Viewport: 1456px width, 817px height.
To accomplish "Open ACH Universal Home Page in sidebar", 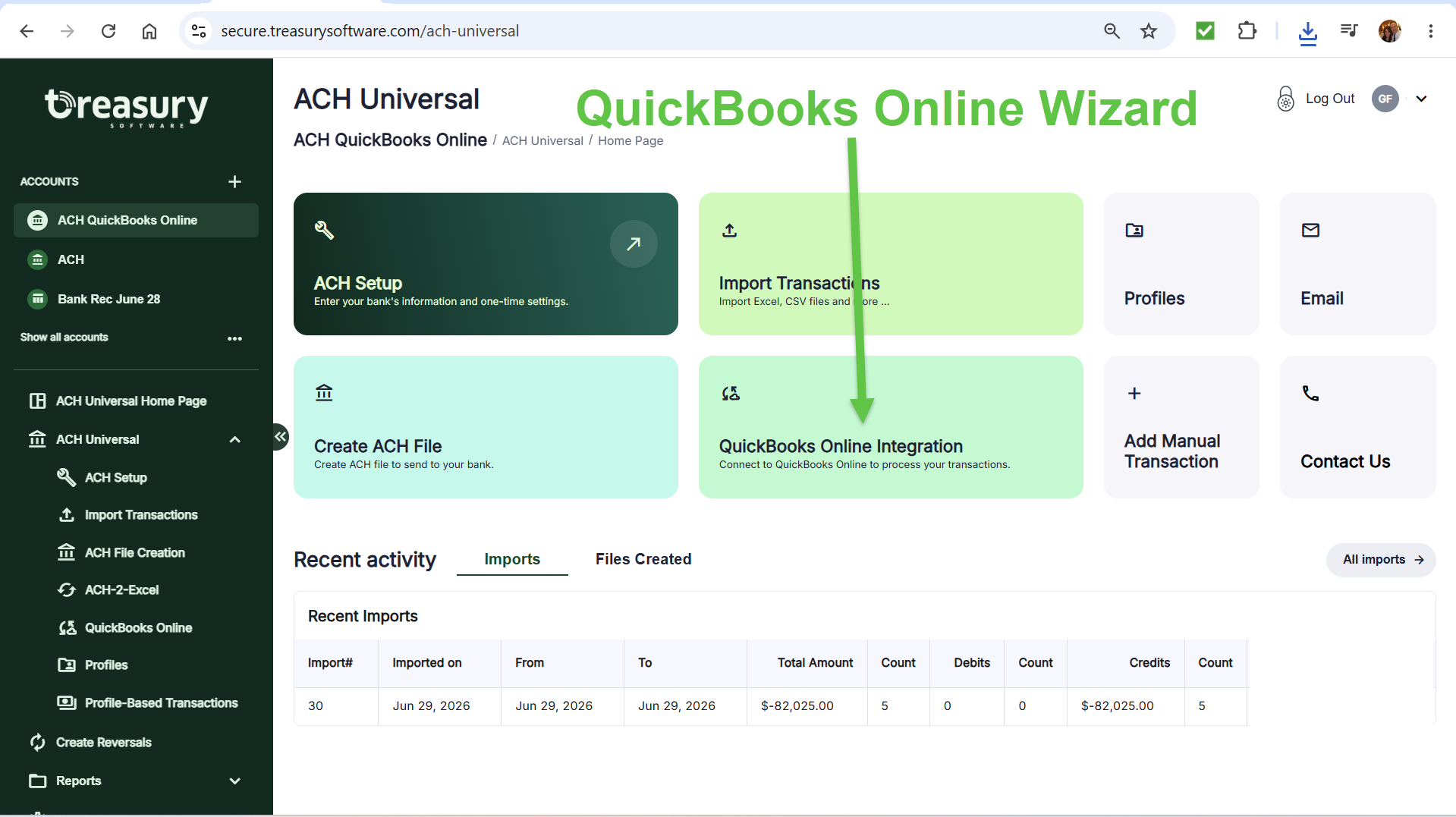I will pos(131,401).
